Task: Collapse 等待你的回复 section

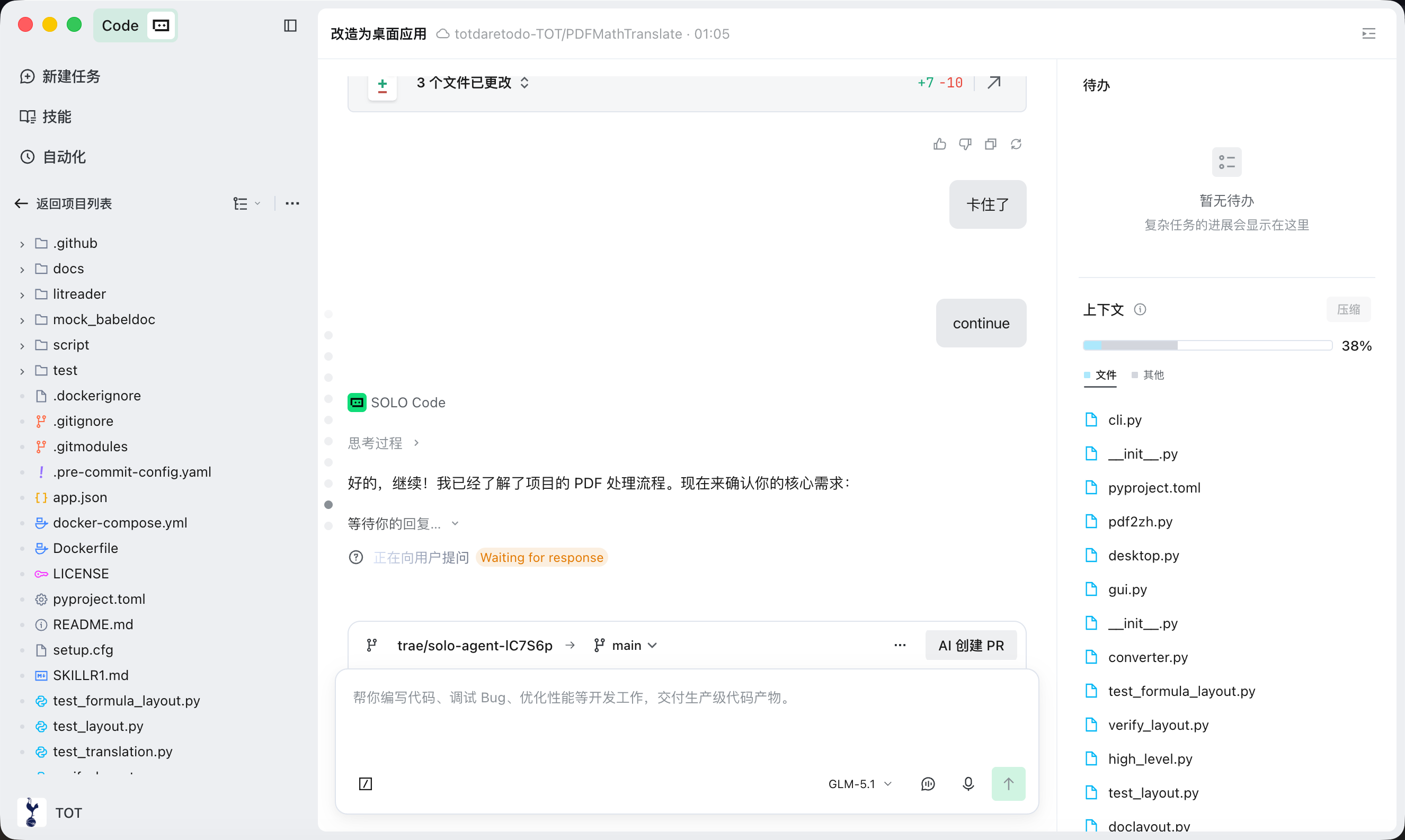Action: [x=403, y=524]
